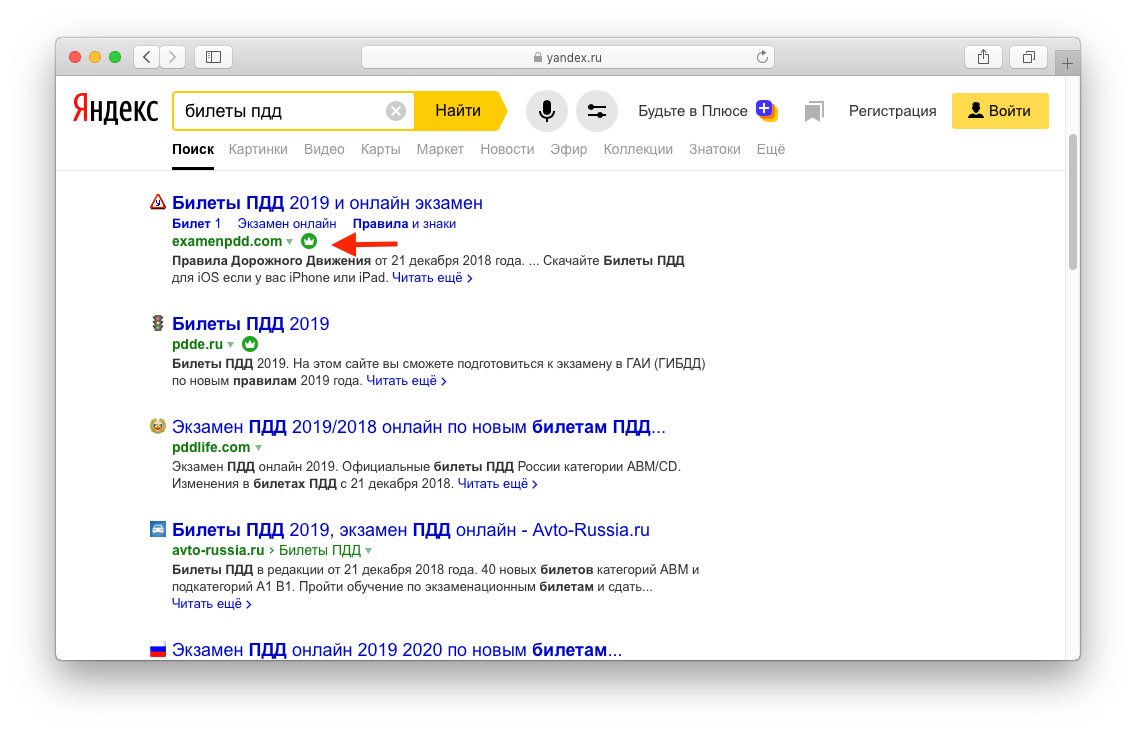Click the microphone voice search icon
1136x734 pixels.
[546, 111]
